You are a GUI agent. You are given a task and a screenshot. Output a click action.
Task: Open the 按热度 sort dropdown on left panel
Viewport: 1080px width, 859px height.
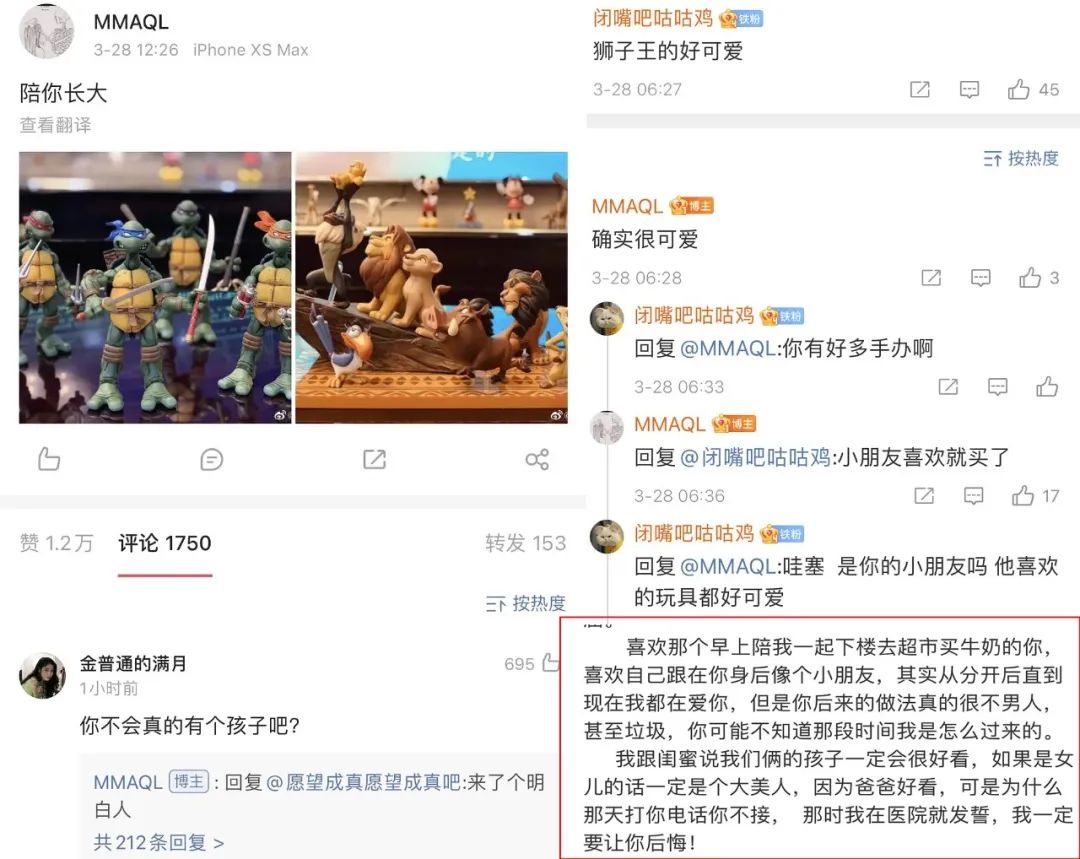tap(526, 603)
